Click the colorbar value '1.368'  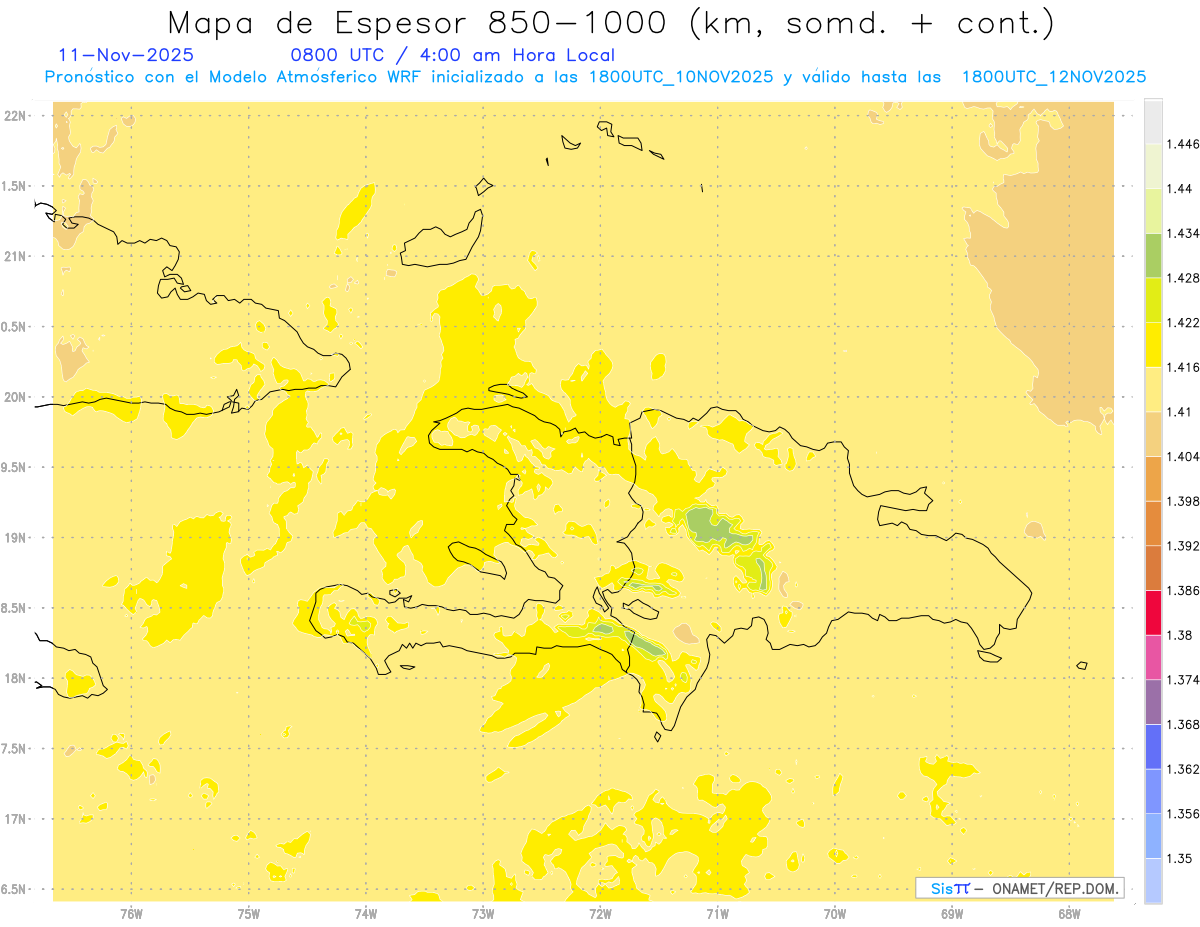click(x=1182, y=724)
